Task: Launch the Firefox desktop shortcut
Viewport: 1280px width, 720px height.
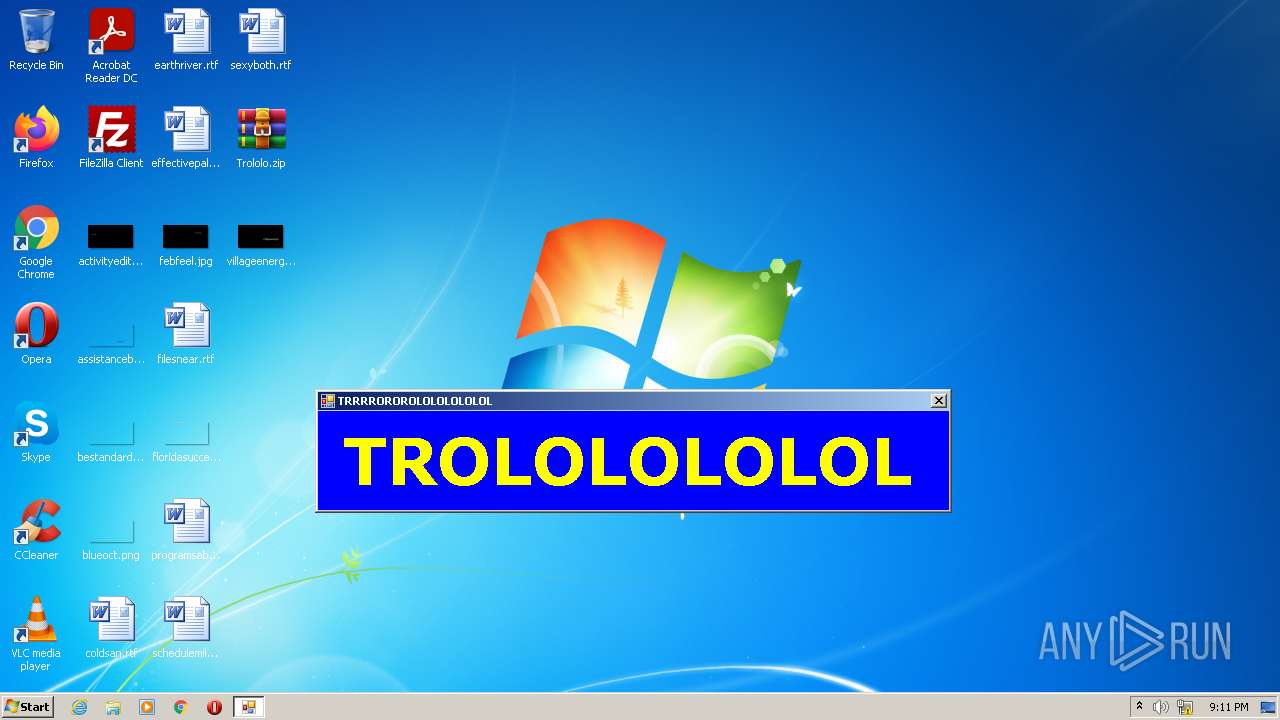Action: [x=36, y=138]
